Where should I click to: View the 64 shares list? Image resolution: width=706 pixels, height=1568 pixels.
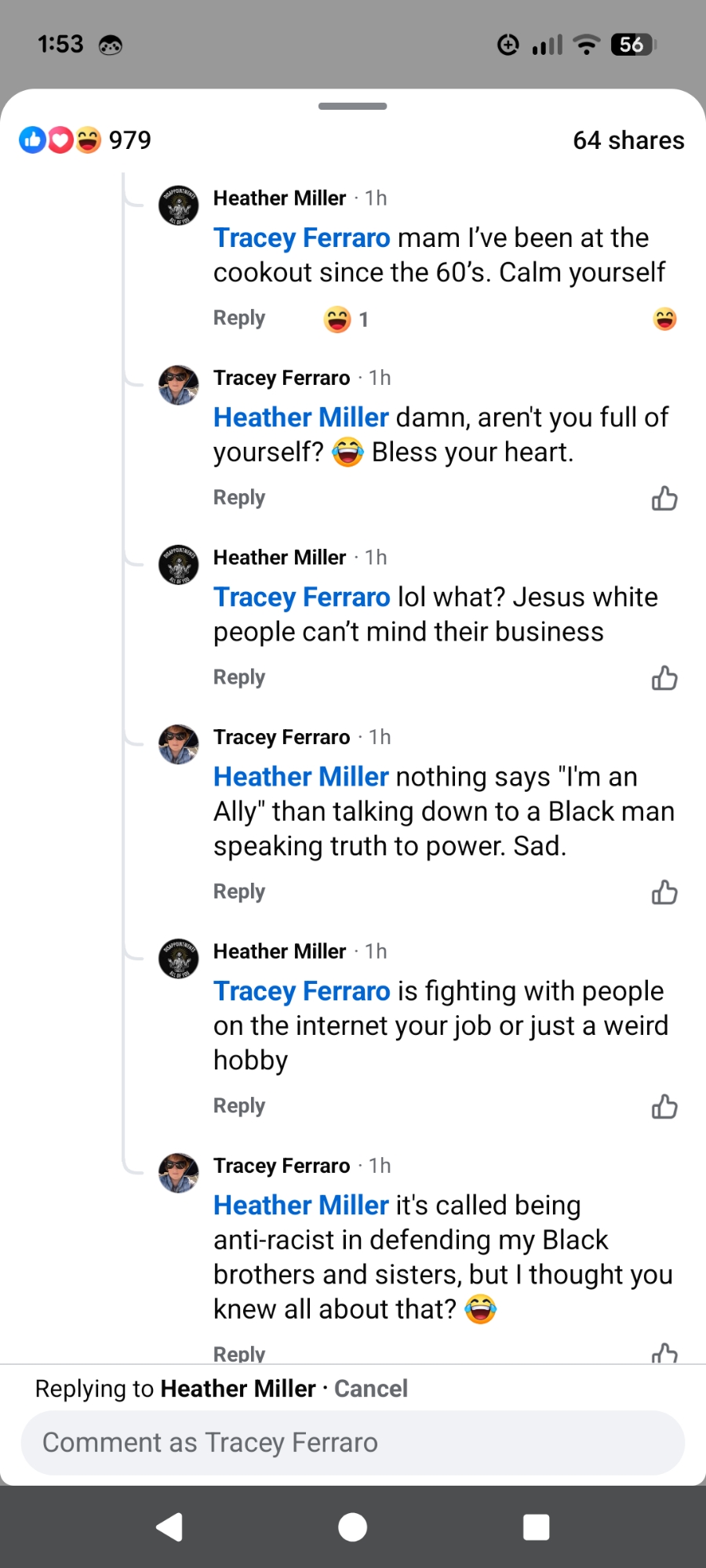tap(628, 140)
